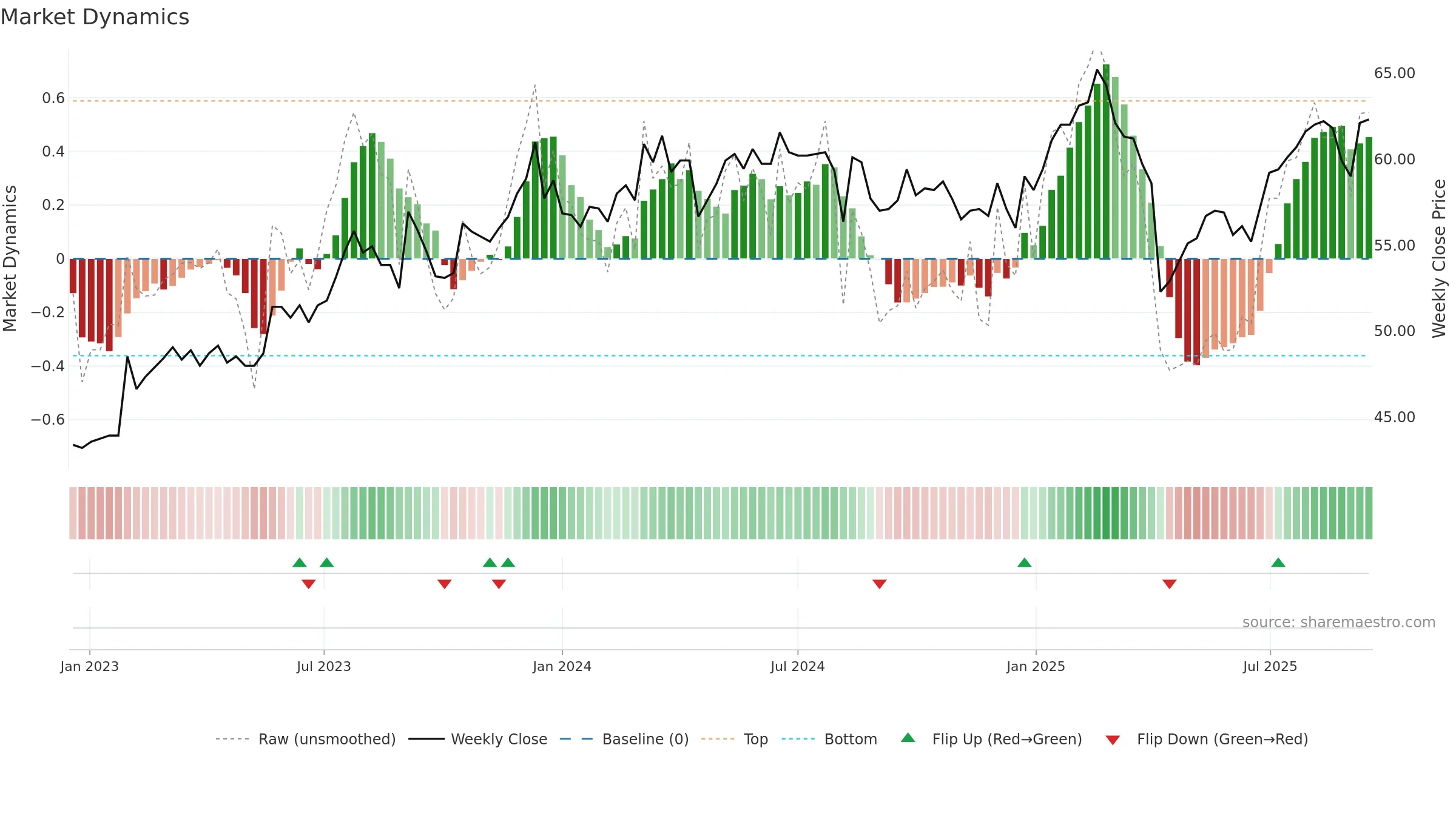Click the source: sharemaestro.com text

point(1339,622)
